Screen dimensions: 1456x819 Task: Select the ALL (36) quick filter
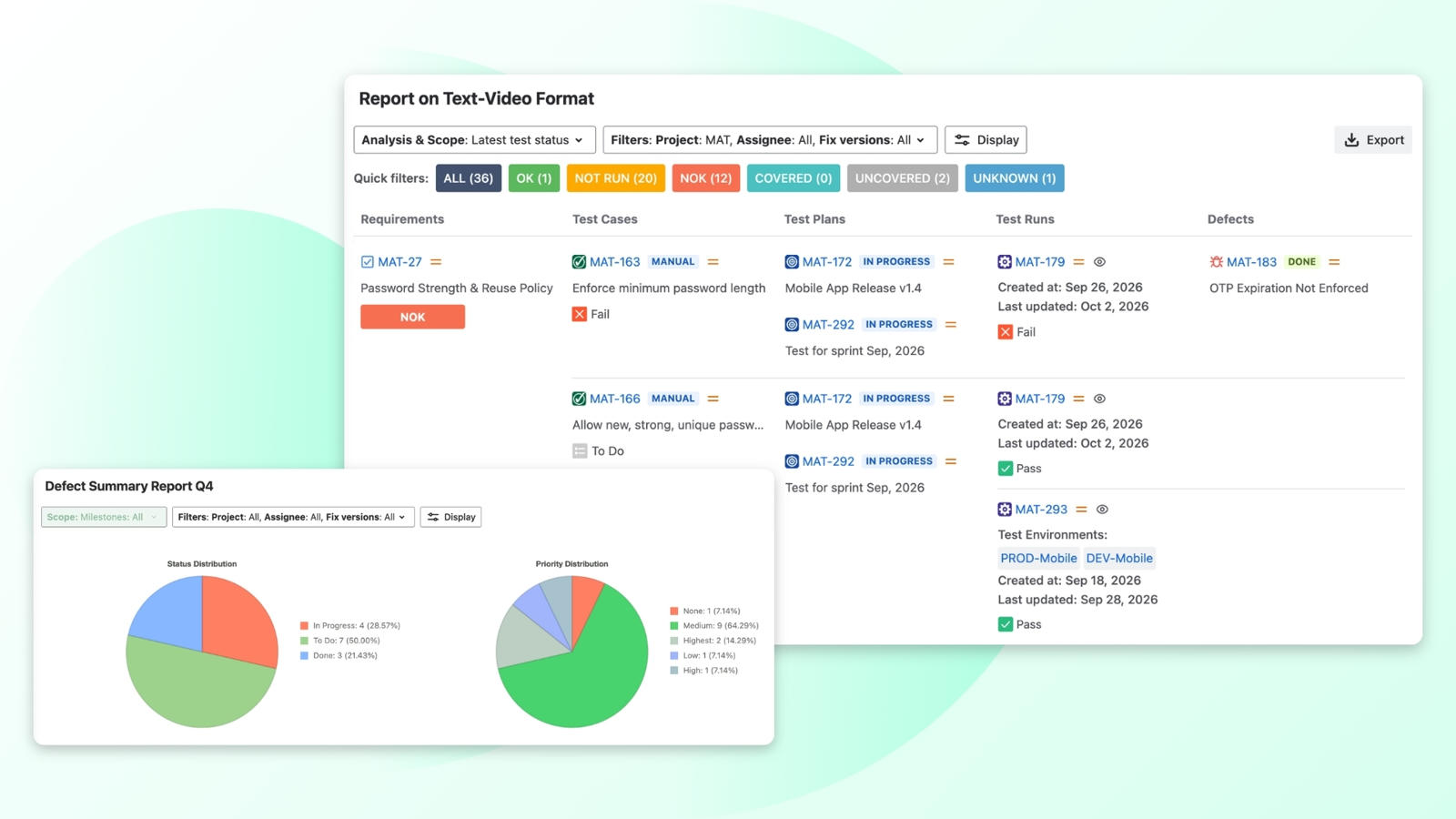click(469, 178)
